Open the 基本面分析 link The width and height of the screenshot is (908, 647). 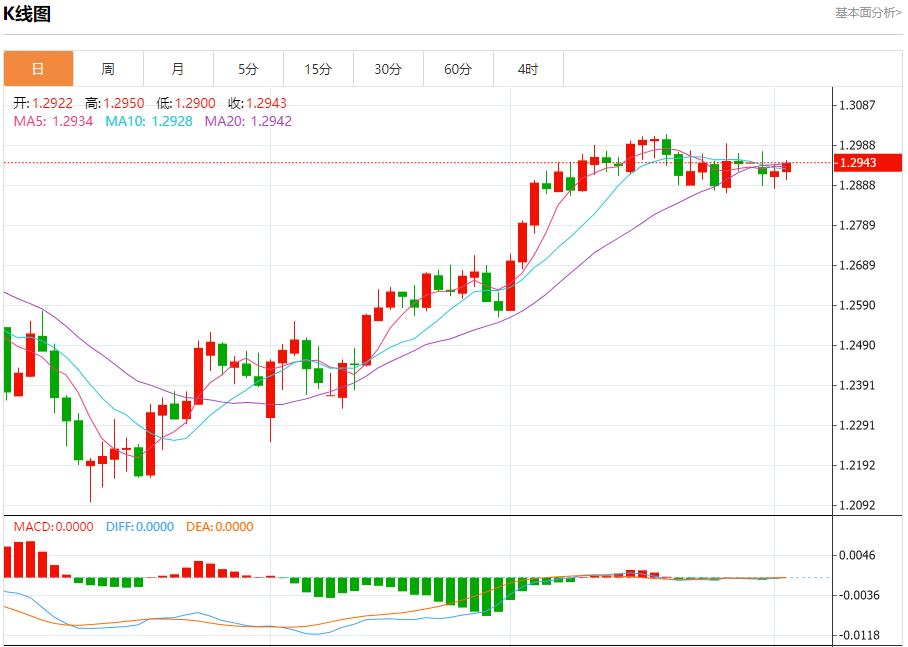click(x=868, y=12)
